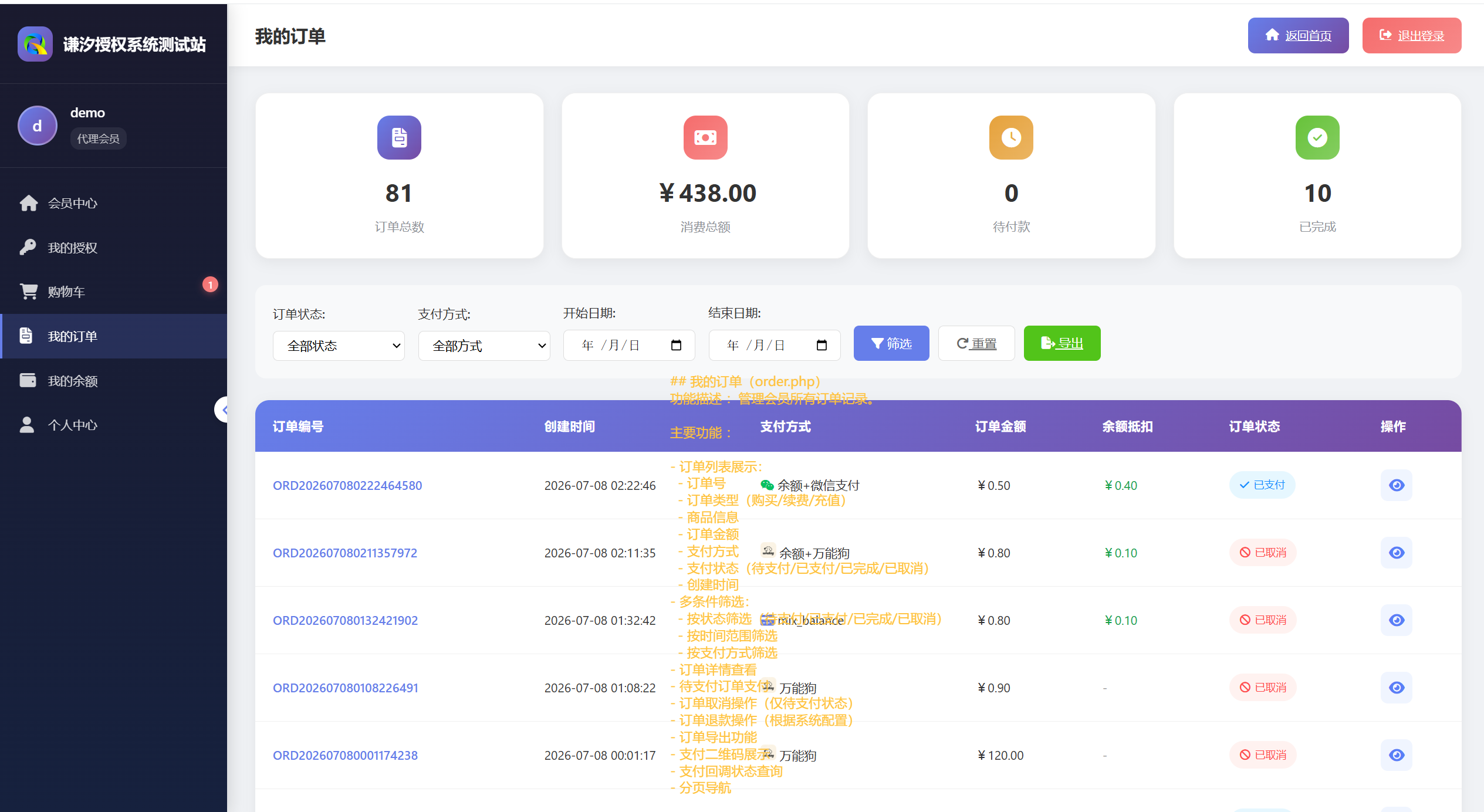Screen dimensions: 1484x812
Task: Open the order status dropdown
Action: 339,346
